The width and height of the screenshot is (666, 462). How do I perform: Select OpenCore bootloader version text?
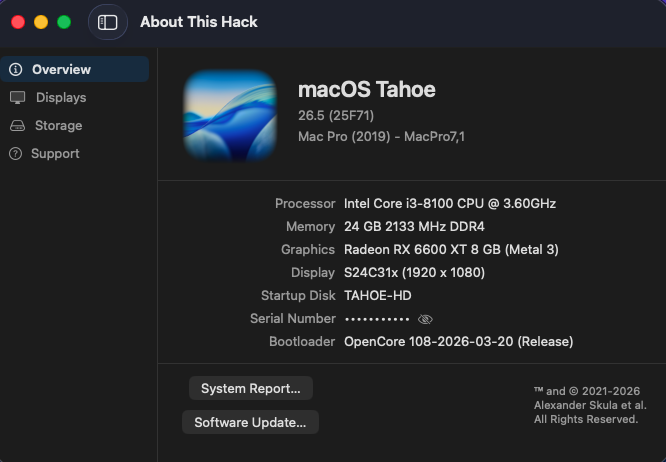pos(459,341)
